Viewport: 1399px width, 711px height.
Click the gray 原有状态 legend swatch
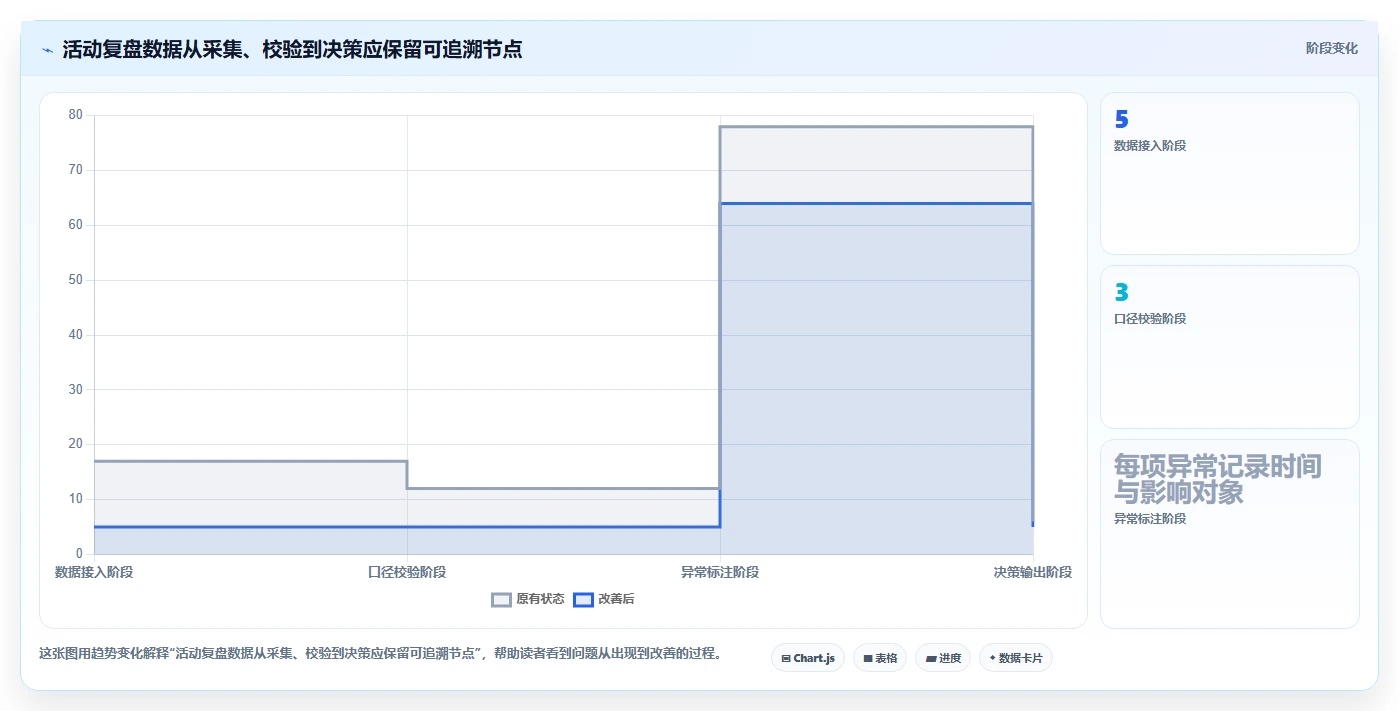coord(501,599)
